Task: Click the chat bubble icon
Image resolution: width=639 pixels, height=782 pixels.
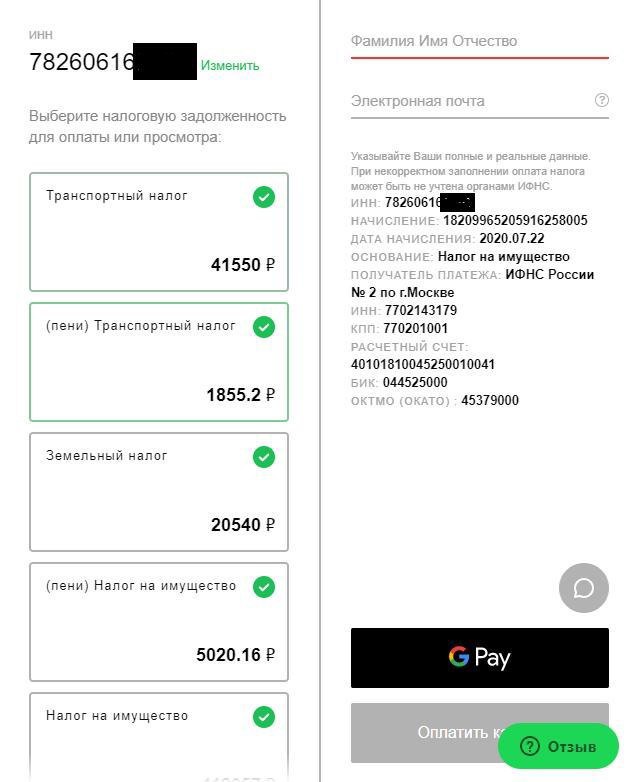Action: click(583, 588)
